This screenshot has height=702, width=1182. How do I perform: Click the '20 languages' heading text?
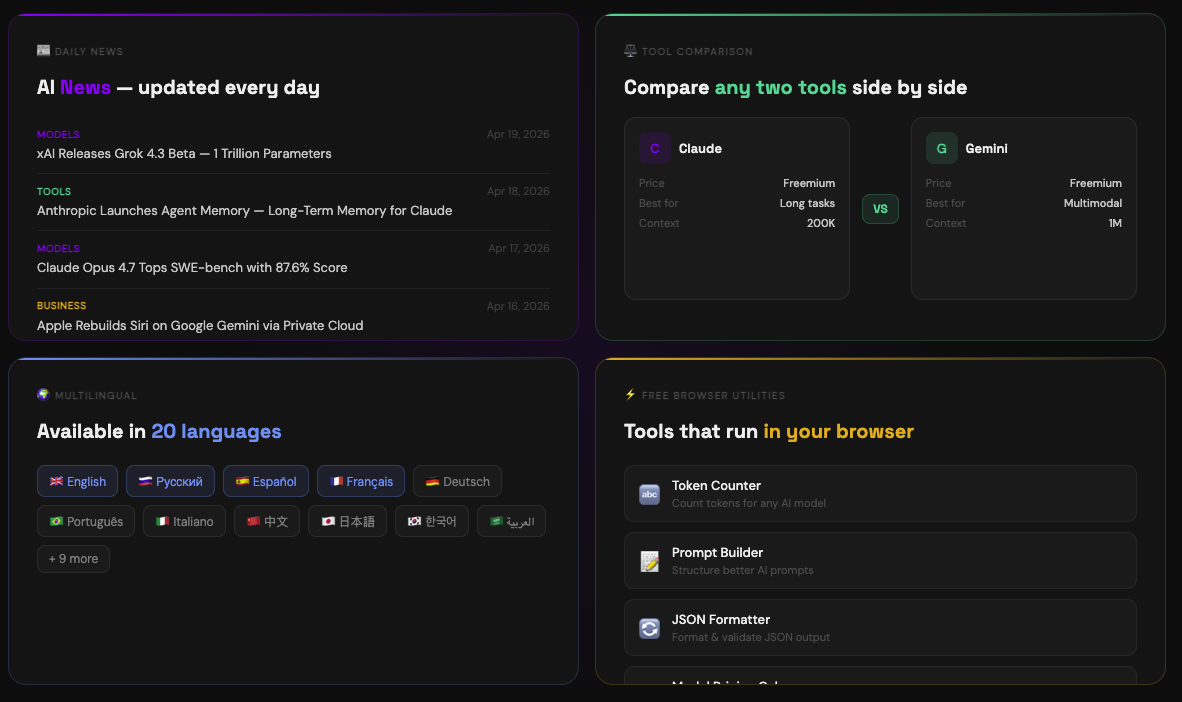[x=216, y=431]
